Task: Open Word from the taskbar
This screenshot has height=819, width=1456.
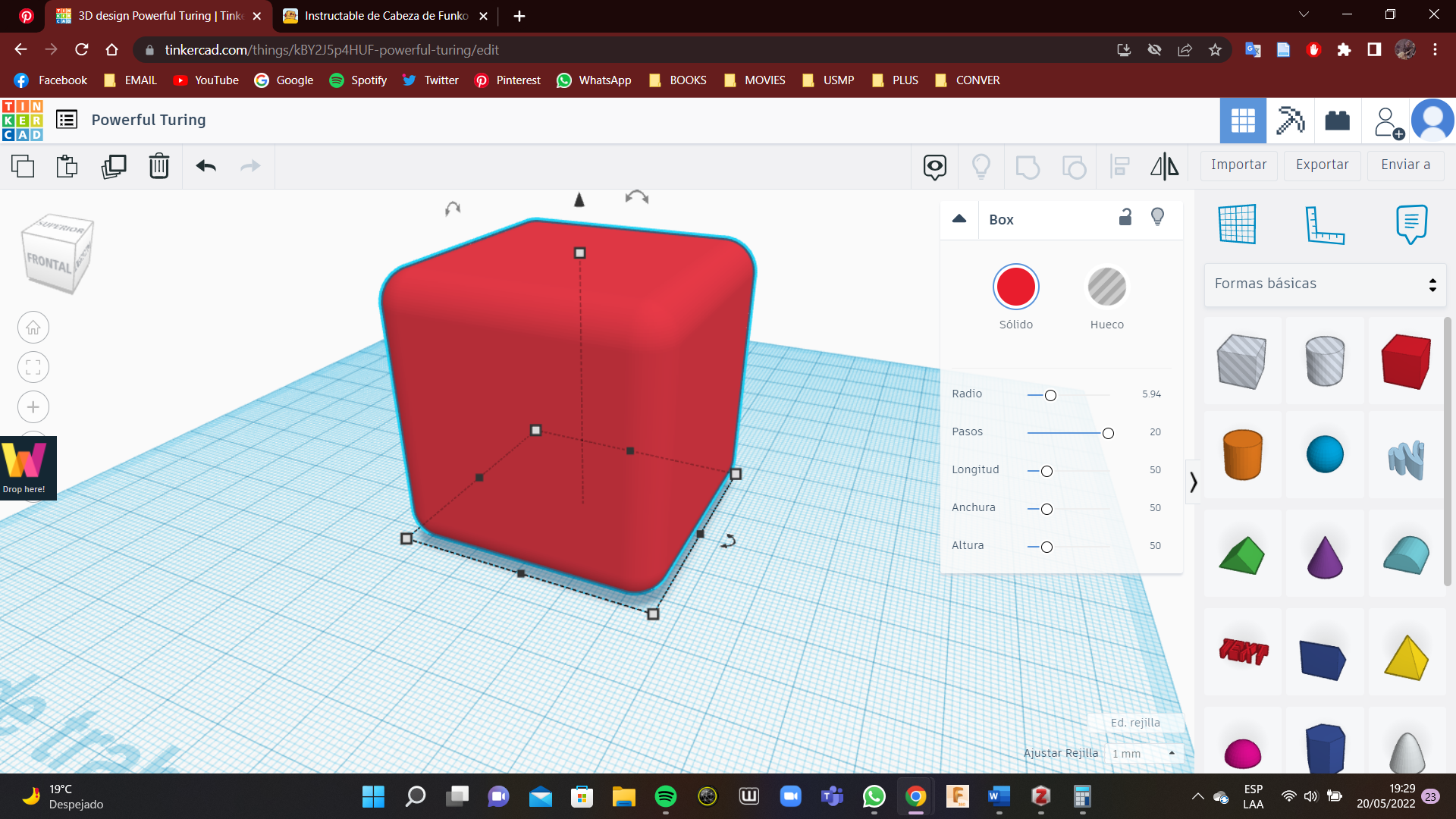Action: coord(999,796)
